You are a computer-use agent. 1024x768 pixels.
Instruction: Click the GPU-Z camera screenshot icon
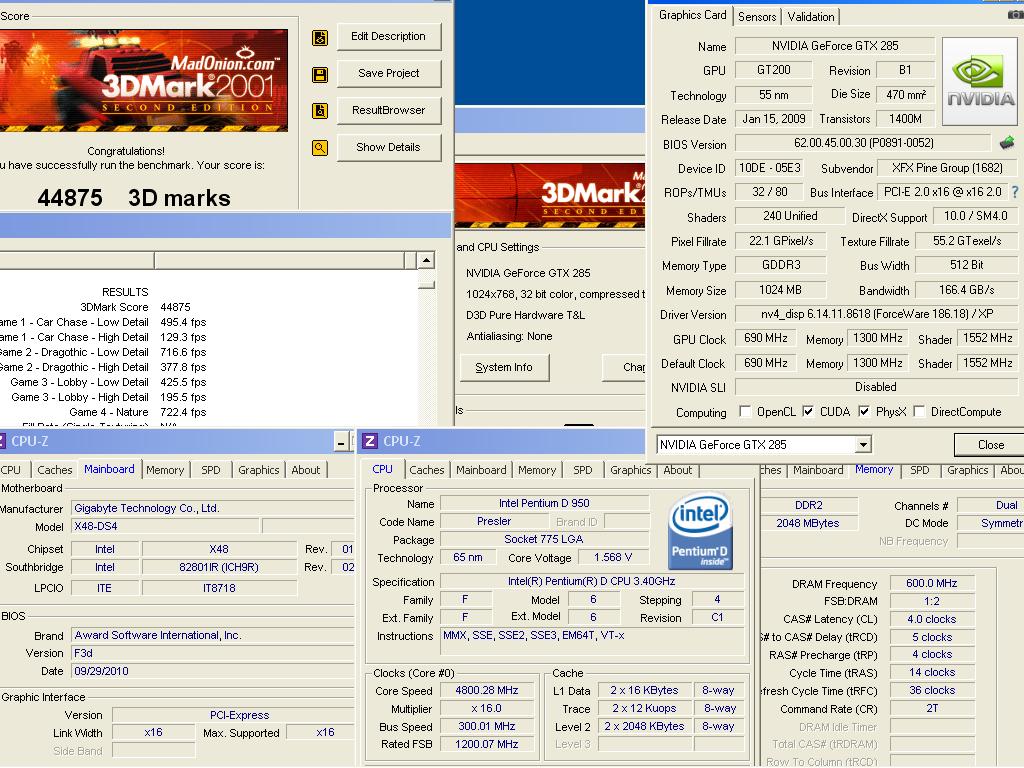[x=1016, y=14]
